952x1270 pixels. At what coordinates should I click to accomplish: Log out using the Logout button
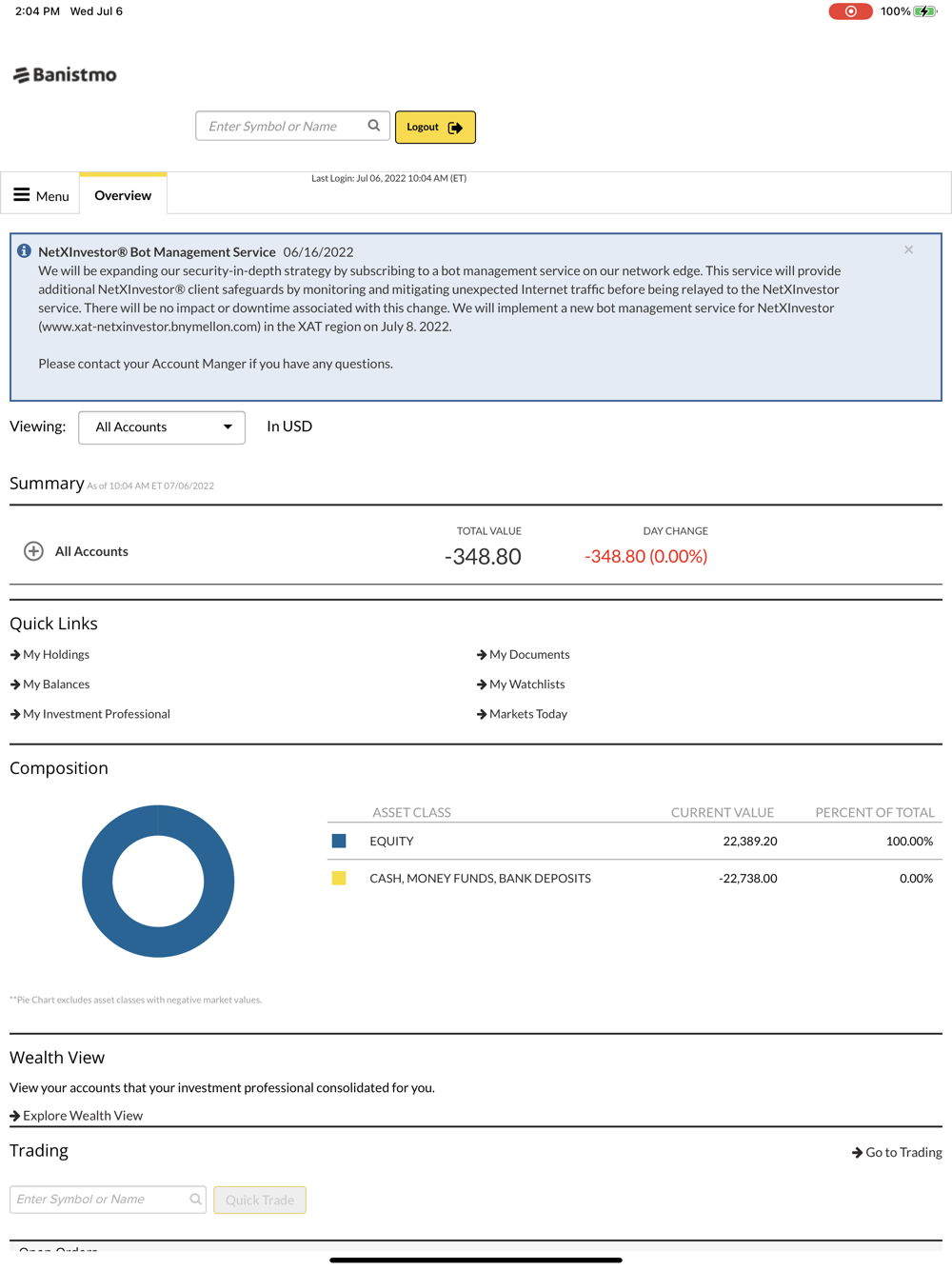[x=435, y=127]
